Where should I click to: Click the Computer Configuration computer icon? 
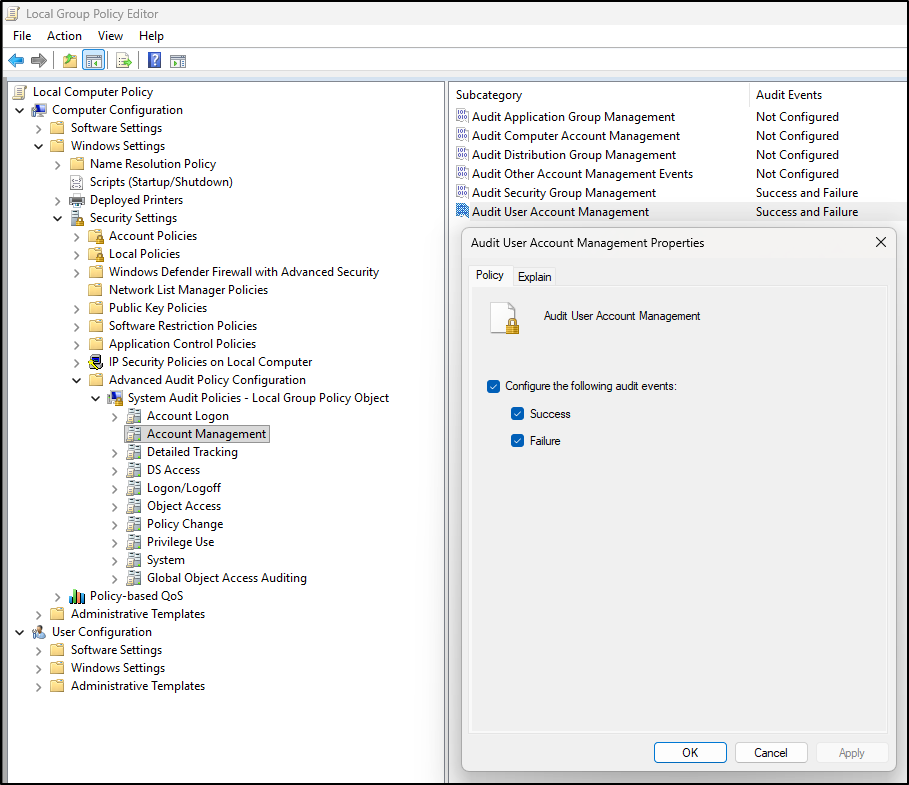click(39, 110)
